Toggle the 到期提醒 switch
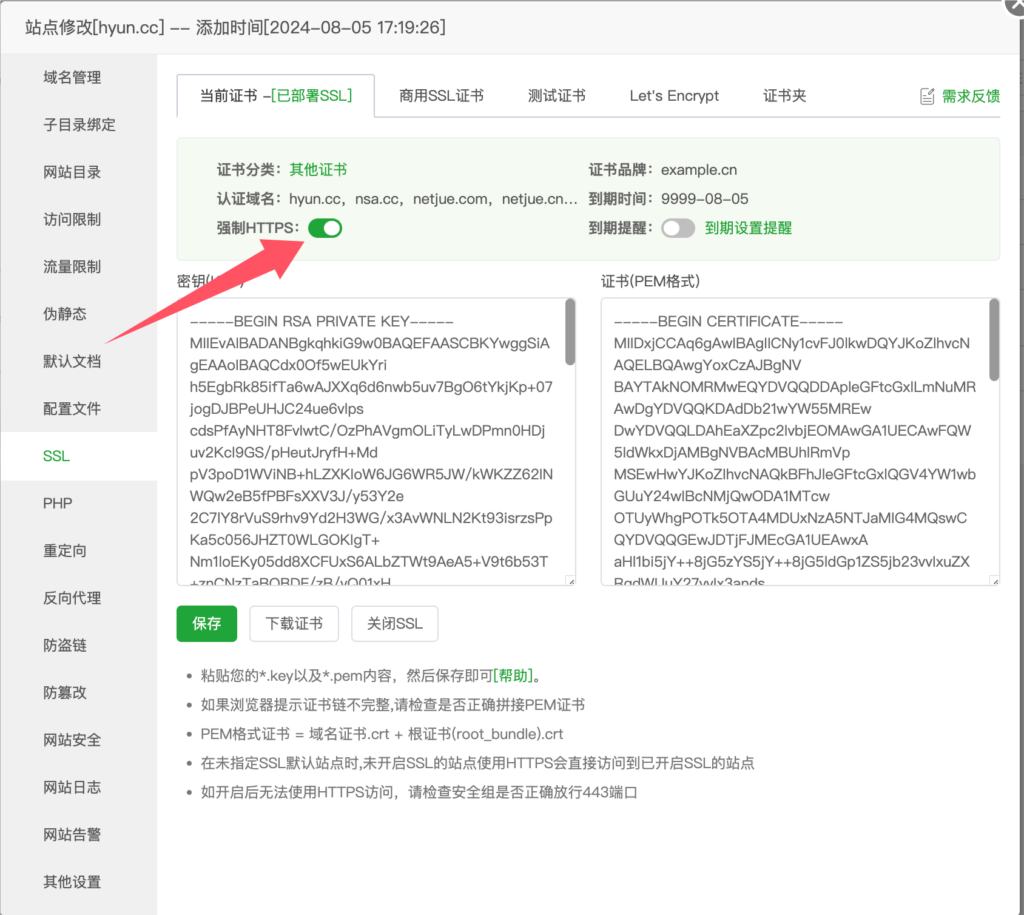 (678, 228)
